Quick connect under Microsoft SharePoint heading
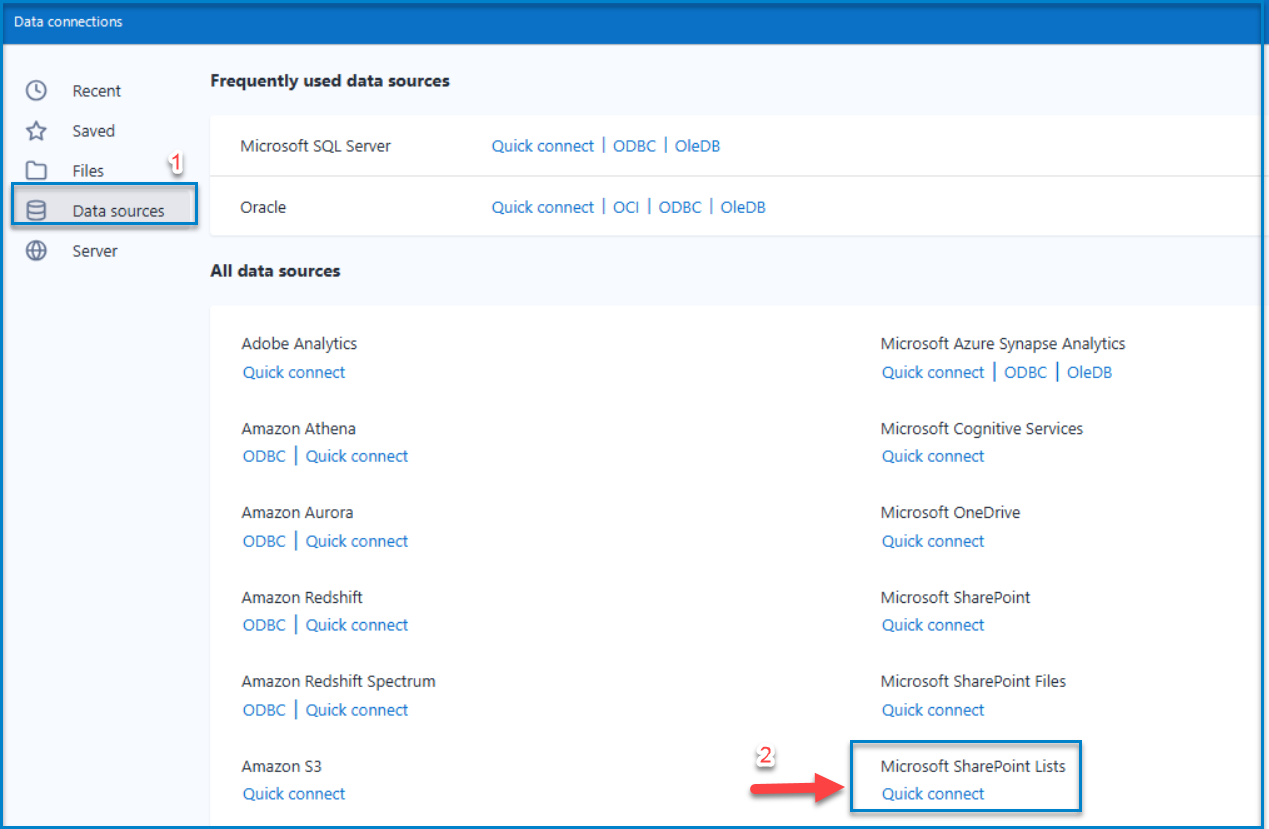The width and height of the screenshot is (1269, 829). coord(933,625)
